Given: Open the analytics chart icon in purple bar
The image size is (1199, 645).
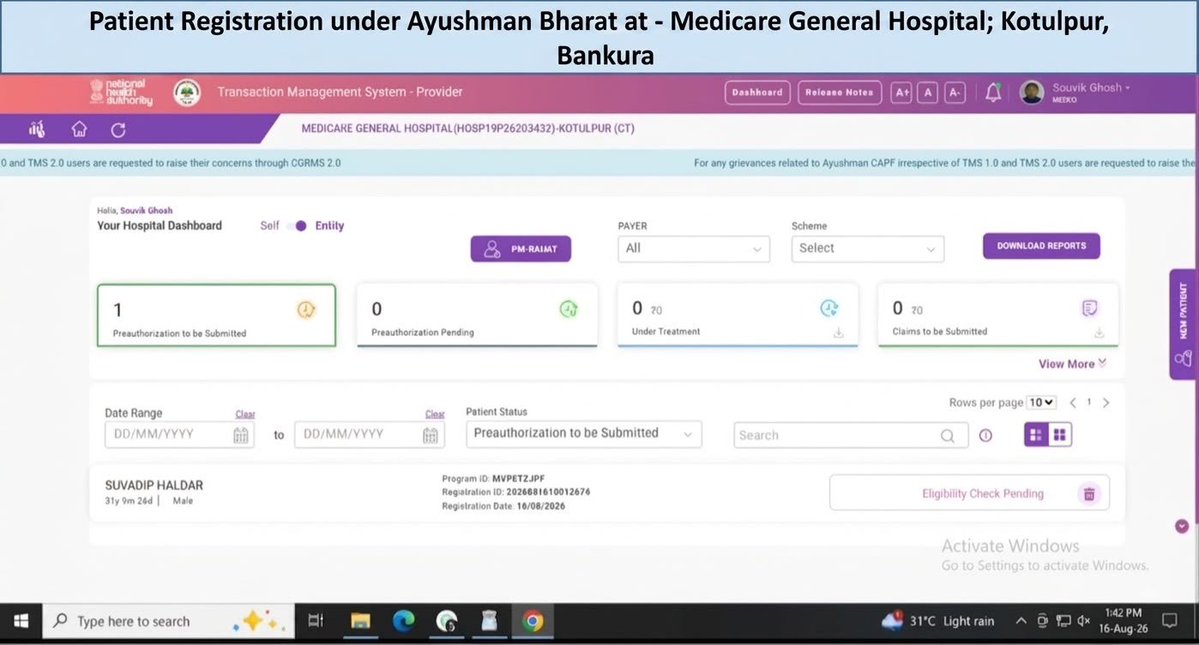Looking at the screenshot, I should [37, 129].
